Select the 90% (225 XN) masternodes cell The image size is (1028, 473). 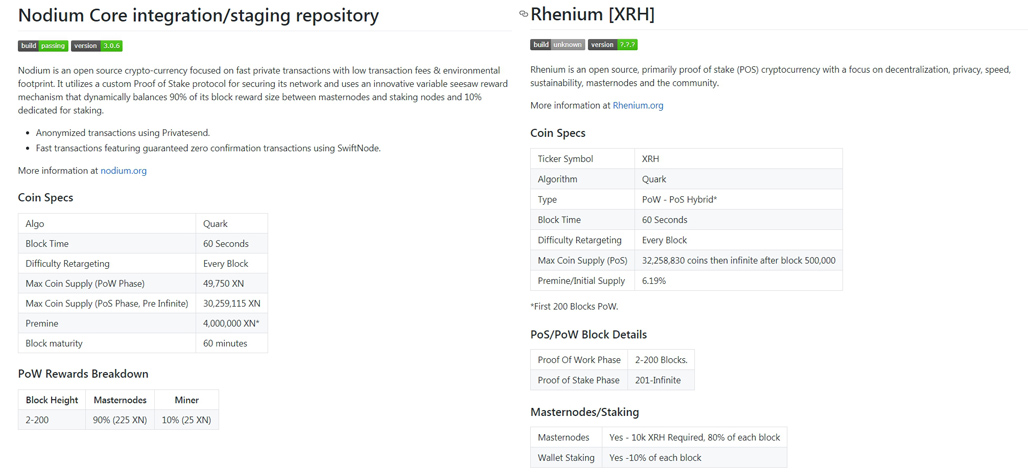120,420
